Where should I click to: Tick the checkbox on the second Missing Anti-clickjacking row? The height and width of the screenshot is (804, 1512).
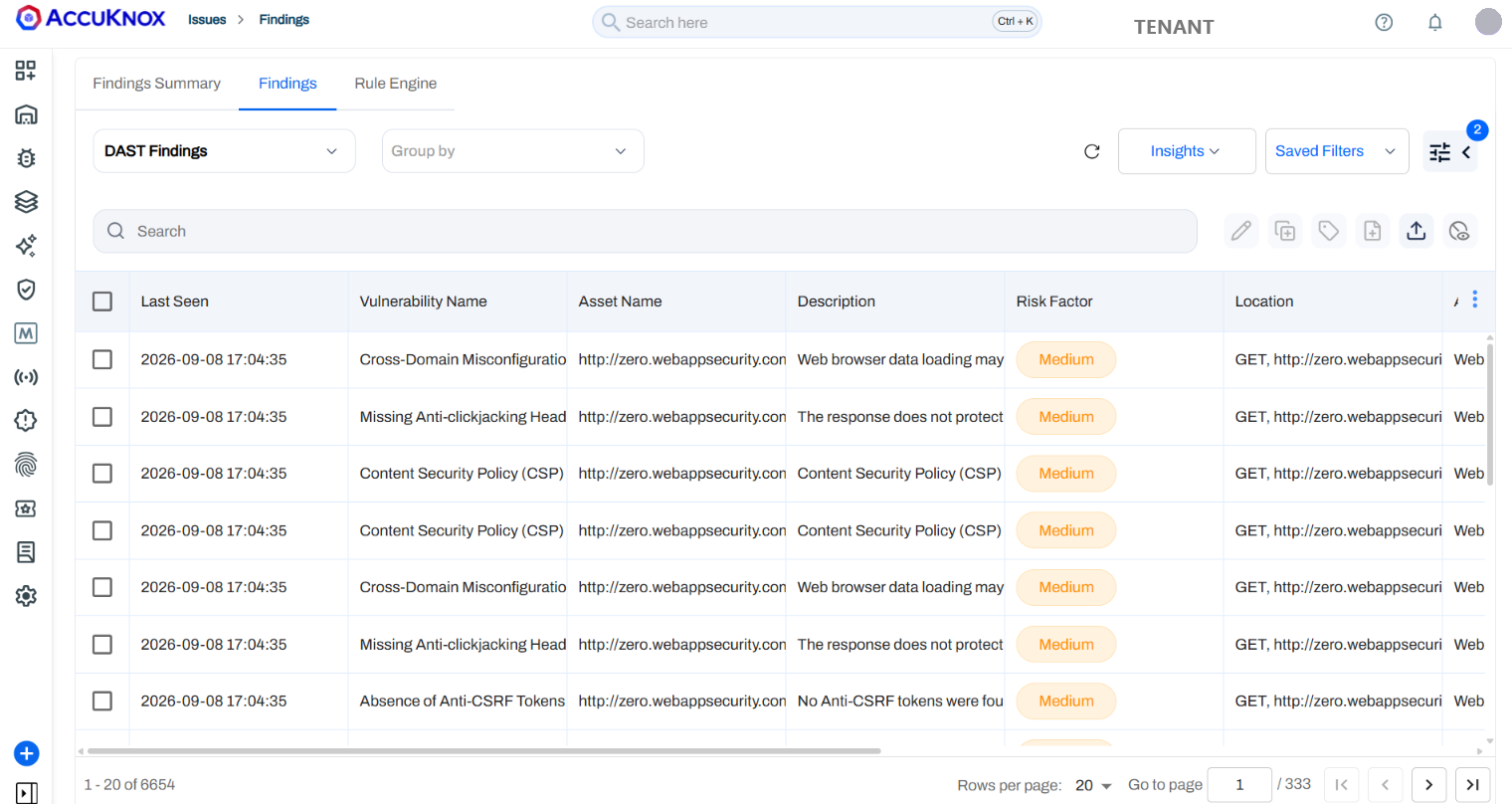click(102, 645)
